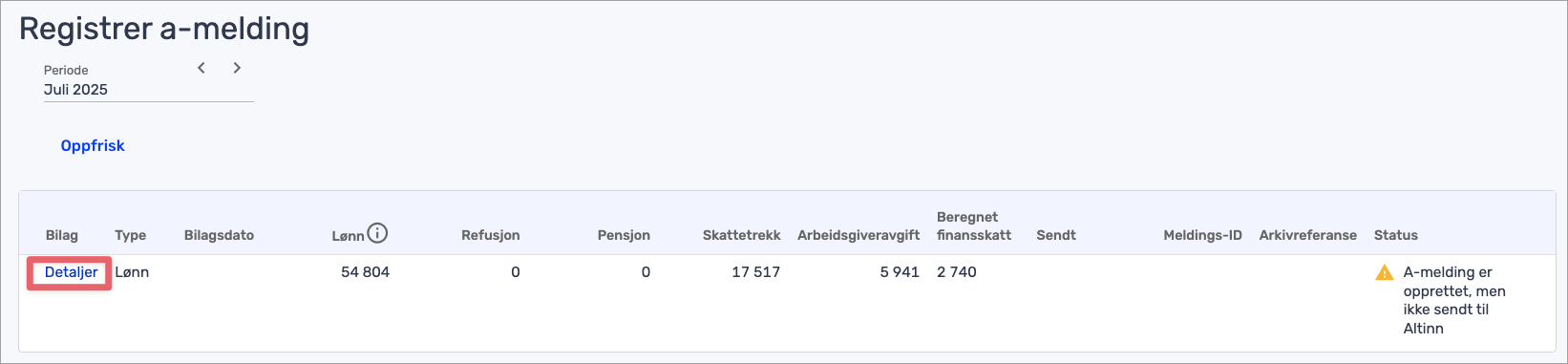Click the status text about Altinn
The height and width of the screenshot is (364, 1568).
(x=1454, y=300)
